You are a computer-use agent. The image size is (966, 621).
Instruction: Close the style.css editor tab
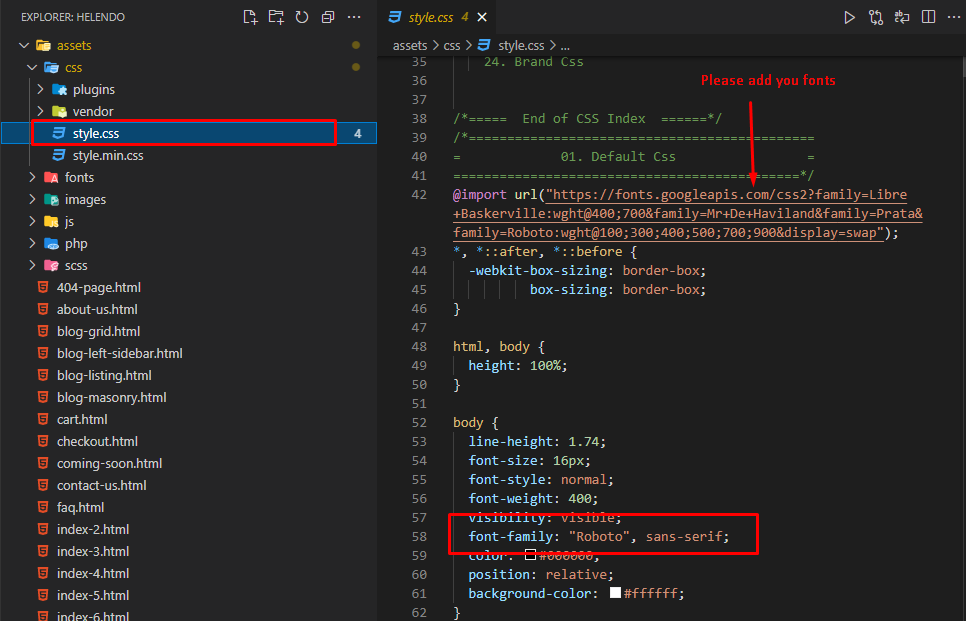[482, 17]
